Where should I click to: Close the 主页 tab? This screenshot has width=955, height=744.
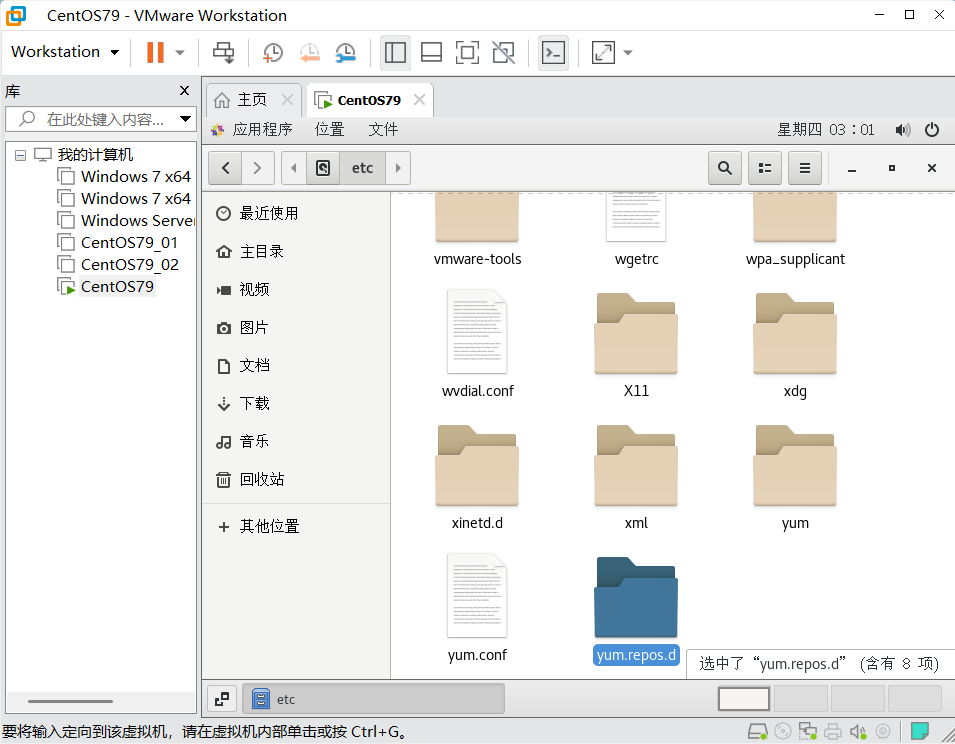[287, 99]
